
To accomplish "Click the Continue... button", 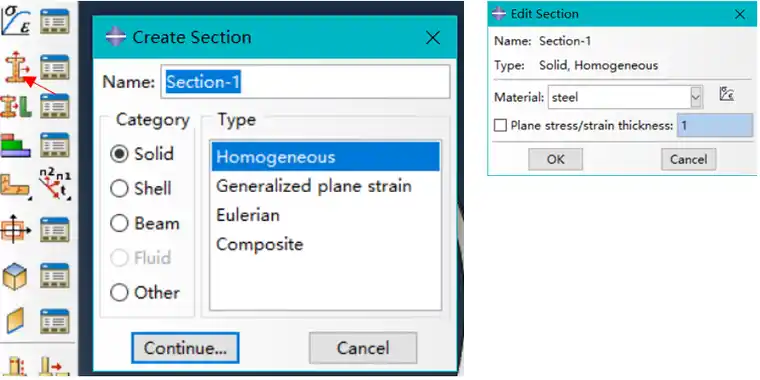I will click(x=185, y=348).
